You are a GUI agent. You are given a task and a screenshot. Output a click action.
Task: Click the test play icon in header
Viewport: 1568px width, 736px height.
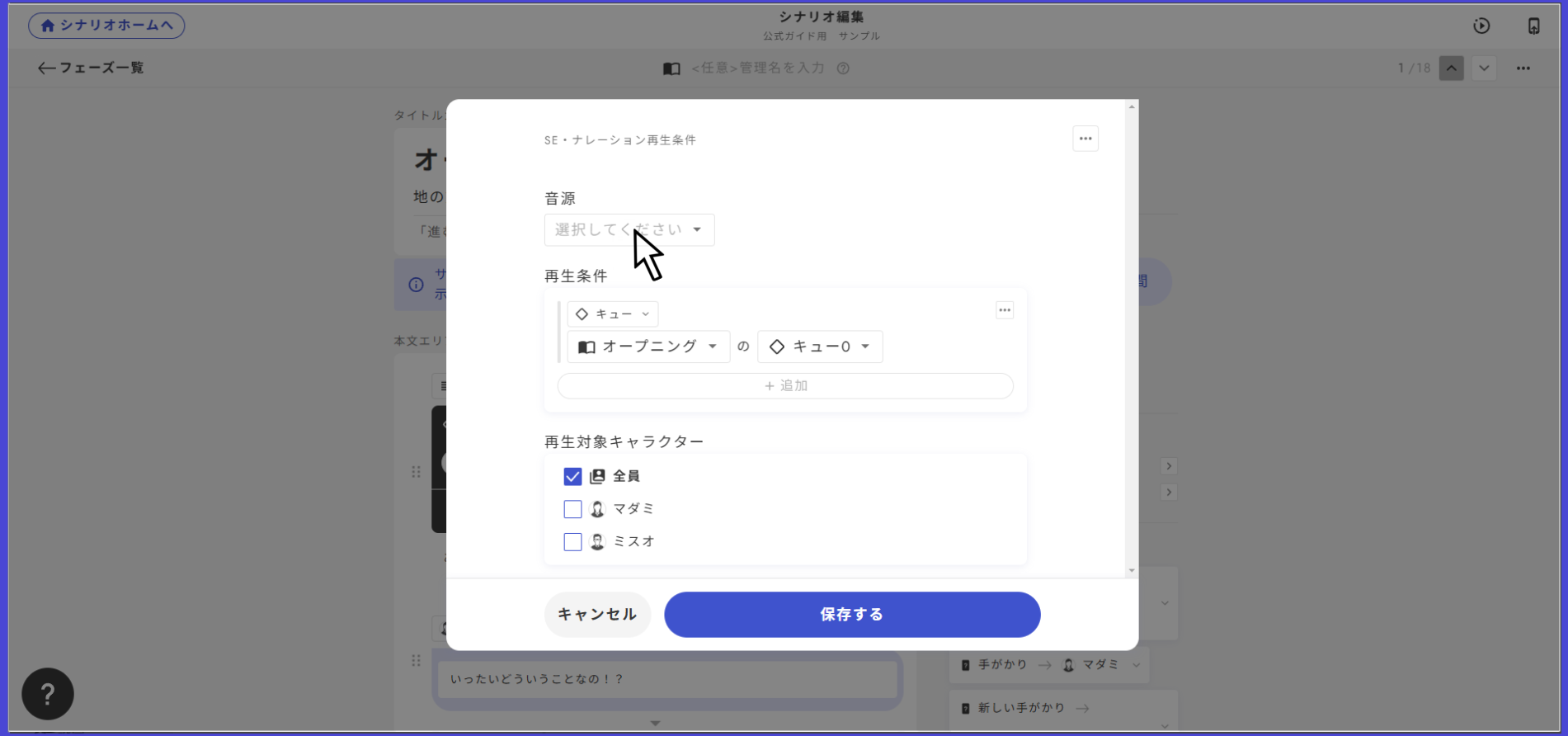coord(1481,26)
